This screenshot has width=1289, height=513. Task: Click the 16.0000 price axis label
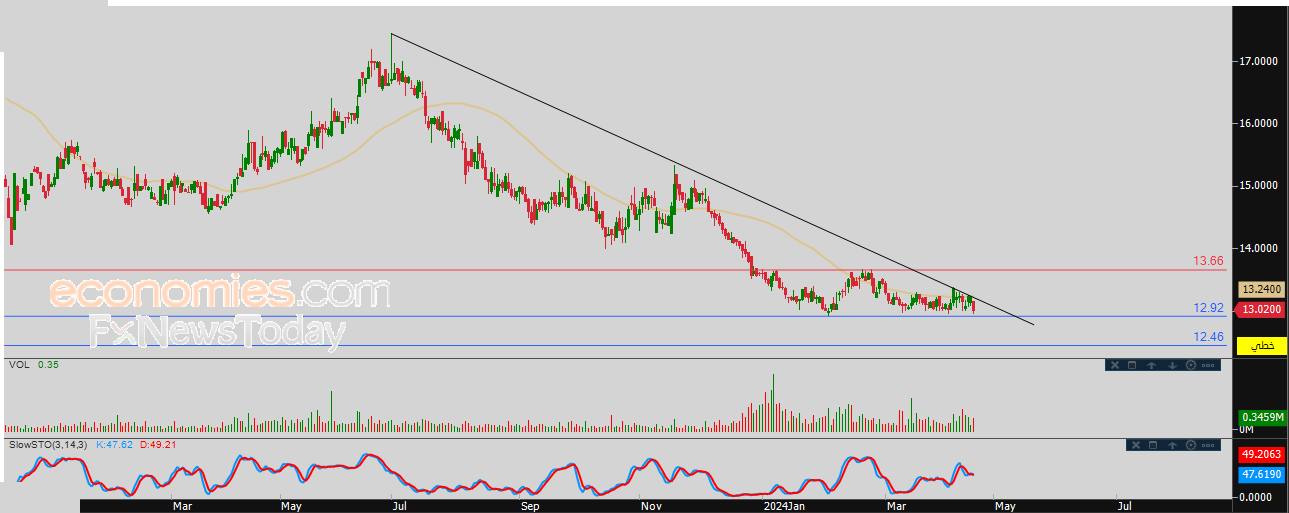pyautogui.click(x=1260, y=124)
